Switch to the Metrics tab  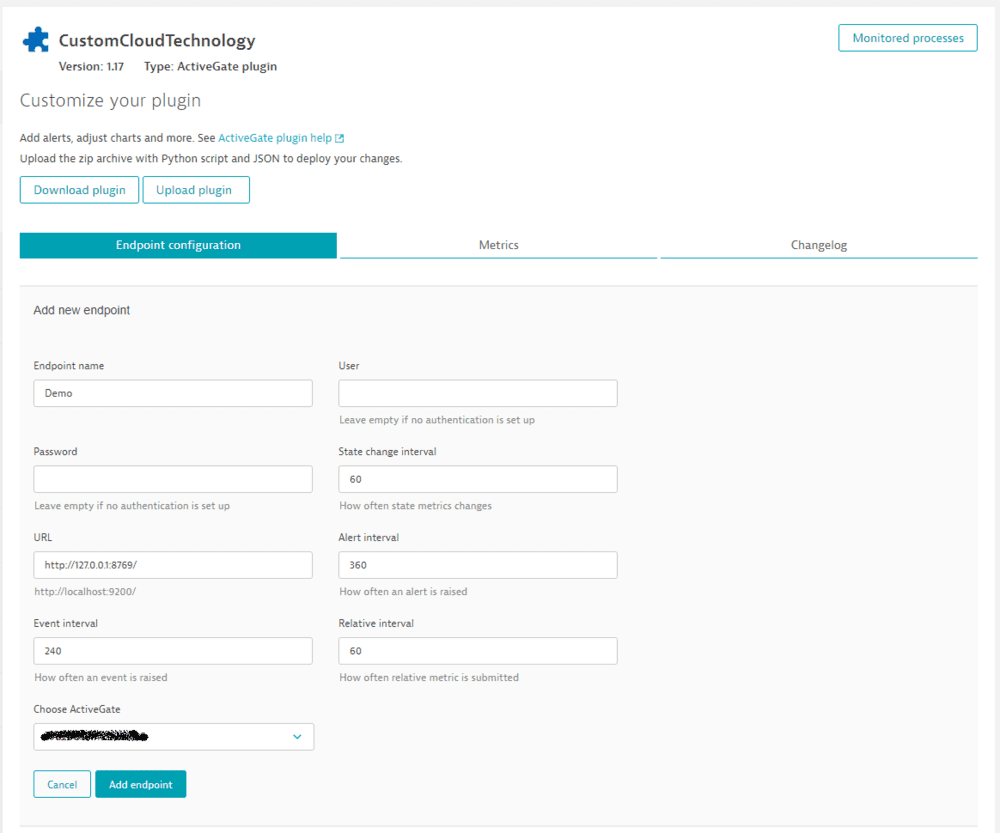[x=498, y=244]
